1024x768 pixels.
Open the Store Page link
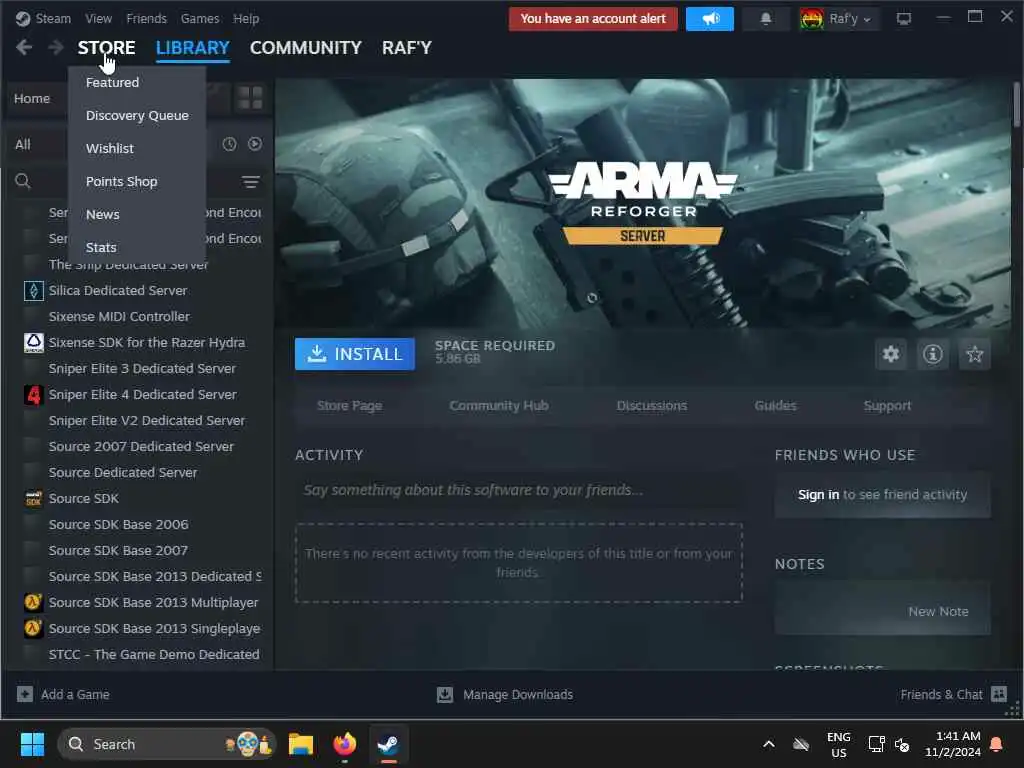349,406
